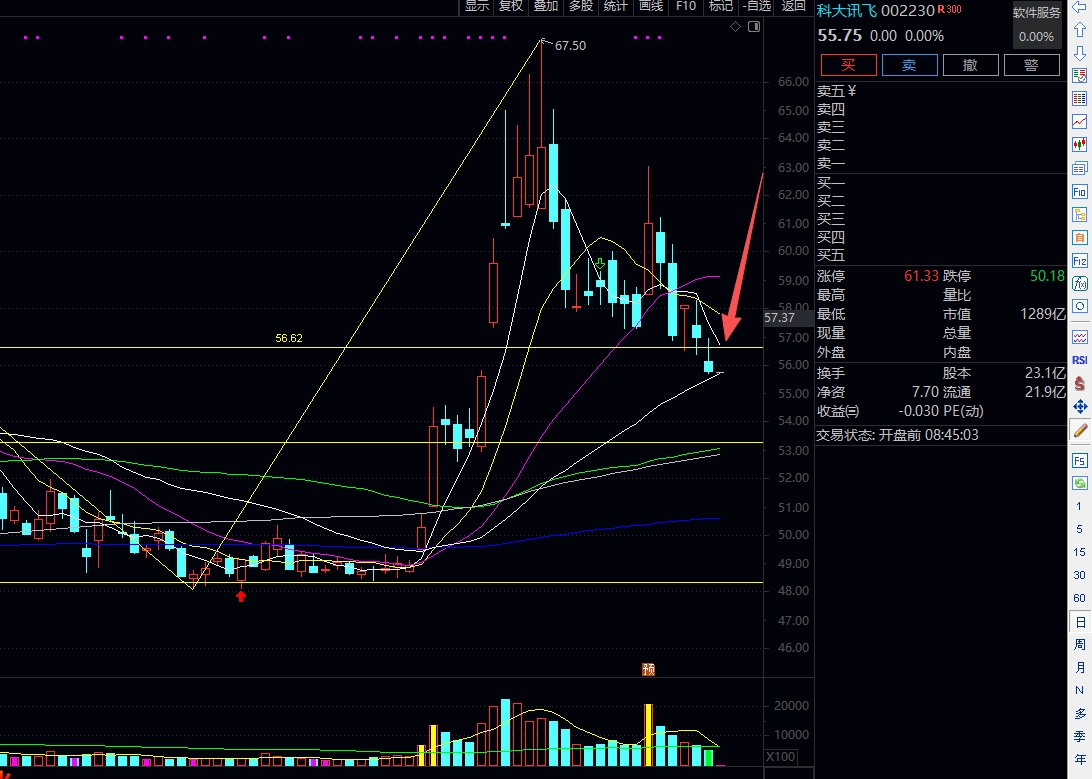
Task: Click the back arrow icon in right sidebar
Action: coord(1079,8)
